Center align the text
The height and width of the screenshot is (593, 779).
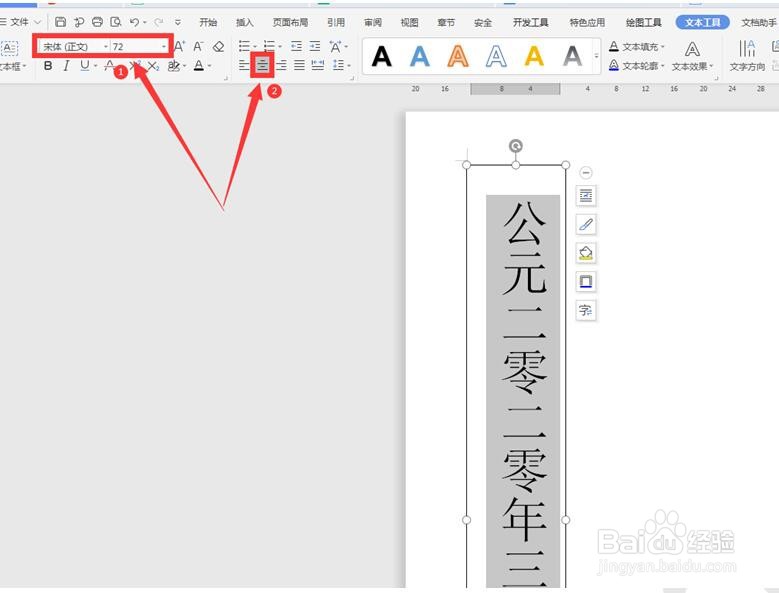click(x=262, y=65)
